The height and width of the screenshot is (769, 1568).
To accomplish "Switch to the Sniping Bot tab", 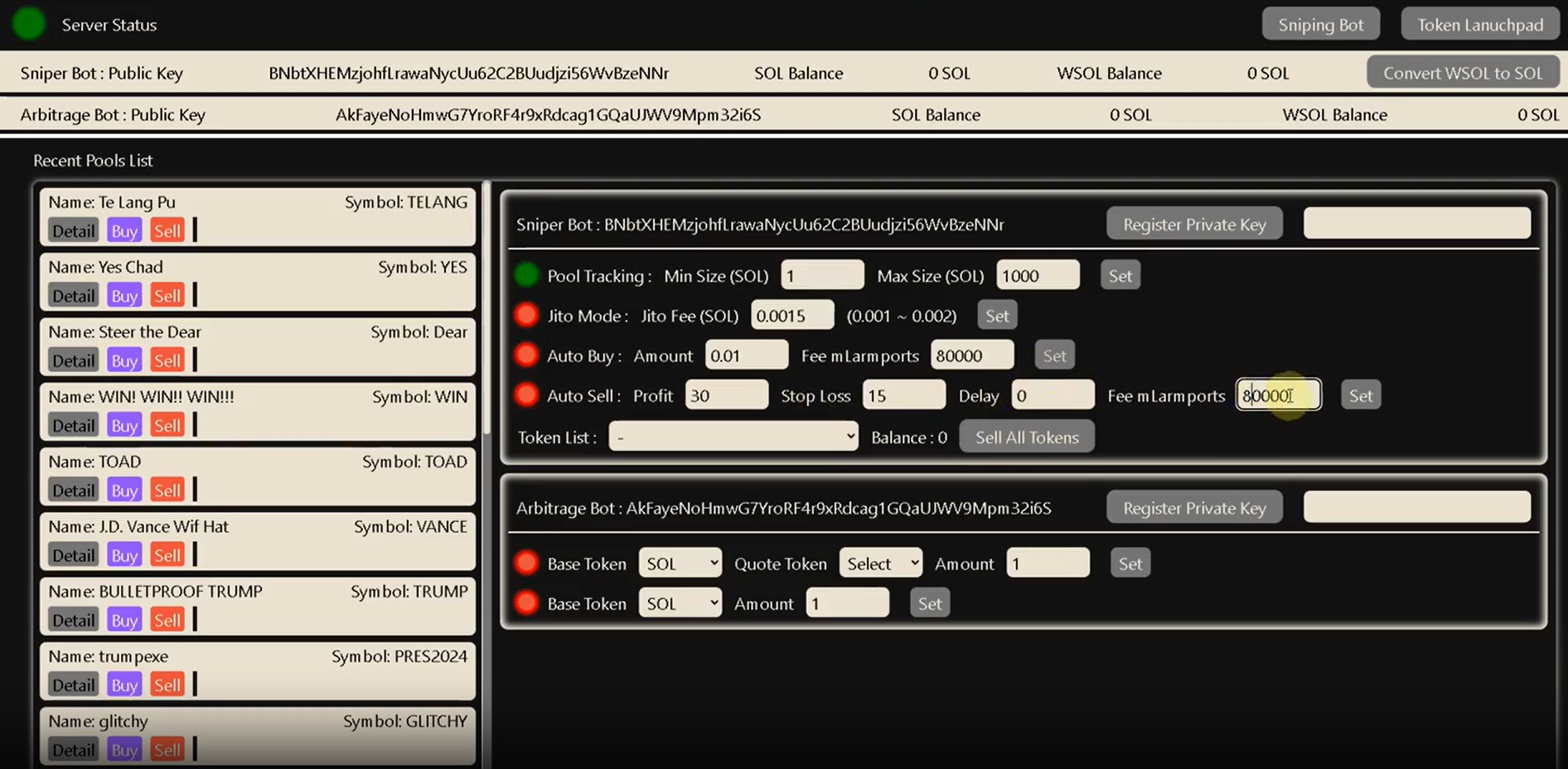I will pyautogui.click(x=1320, y=24).
